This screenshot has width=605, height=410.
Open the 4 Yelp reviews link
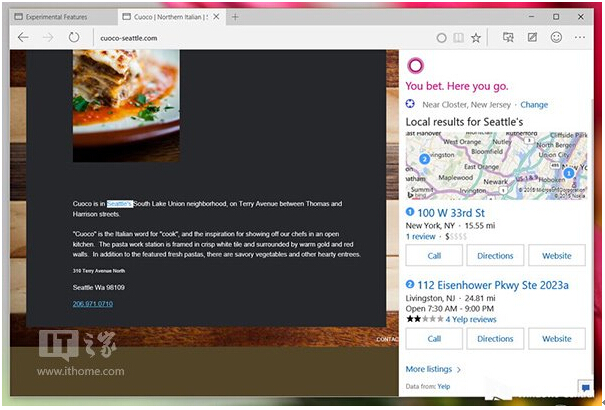pos(471,319)
